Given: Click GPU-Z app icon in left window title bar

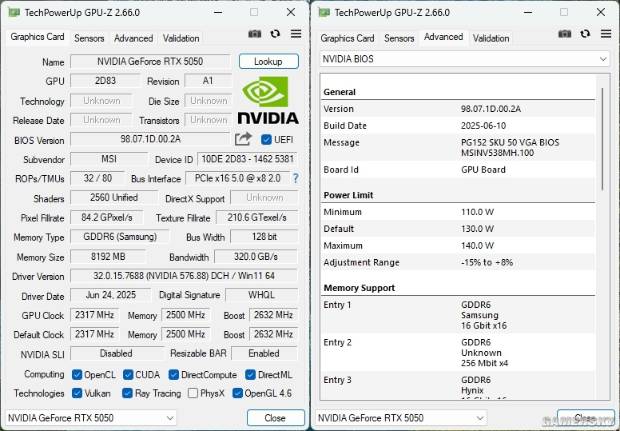Looking at the screenshot, I should pos(14,12).
